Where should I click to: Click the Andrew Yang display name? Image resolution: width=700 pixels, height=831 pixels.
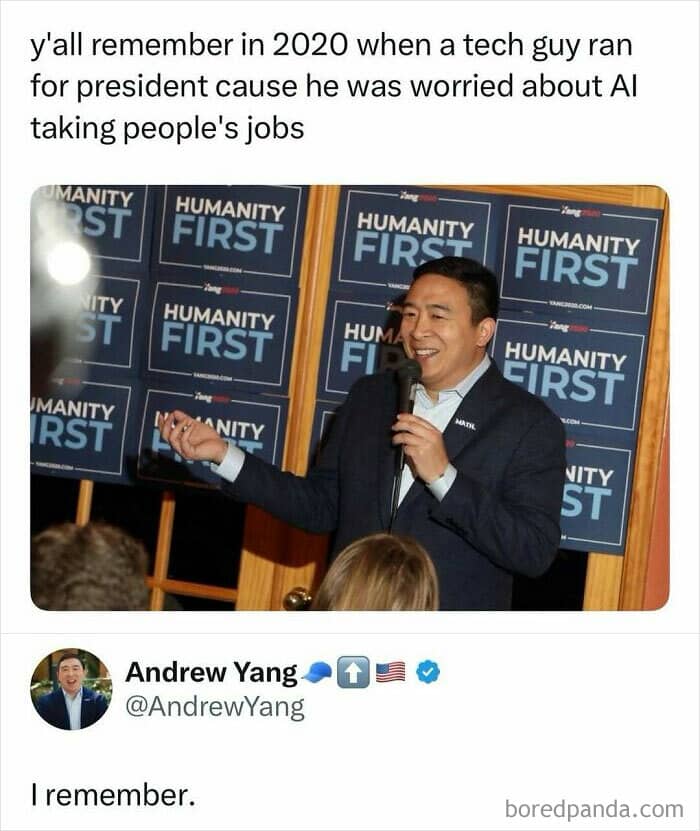click(x=211, y=672)
